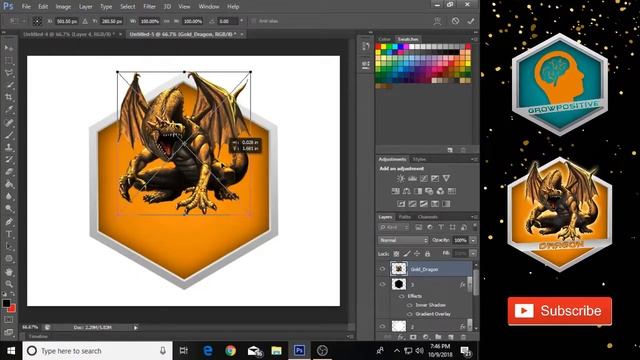Image resolution: width=640 pixels, height=360 pixels.
Task: Select the Move tool
Action: click(x=9, y=48)
